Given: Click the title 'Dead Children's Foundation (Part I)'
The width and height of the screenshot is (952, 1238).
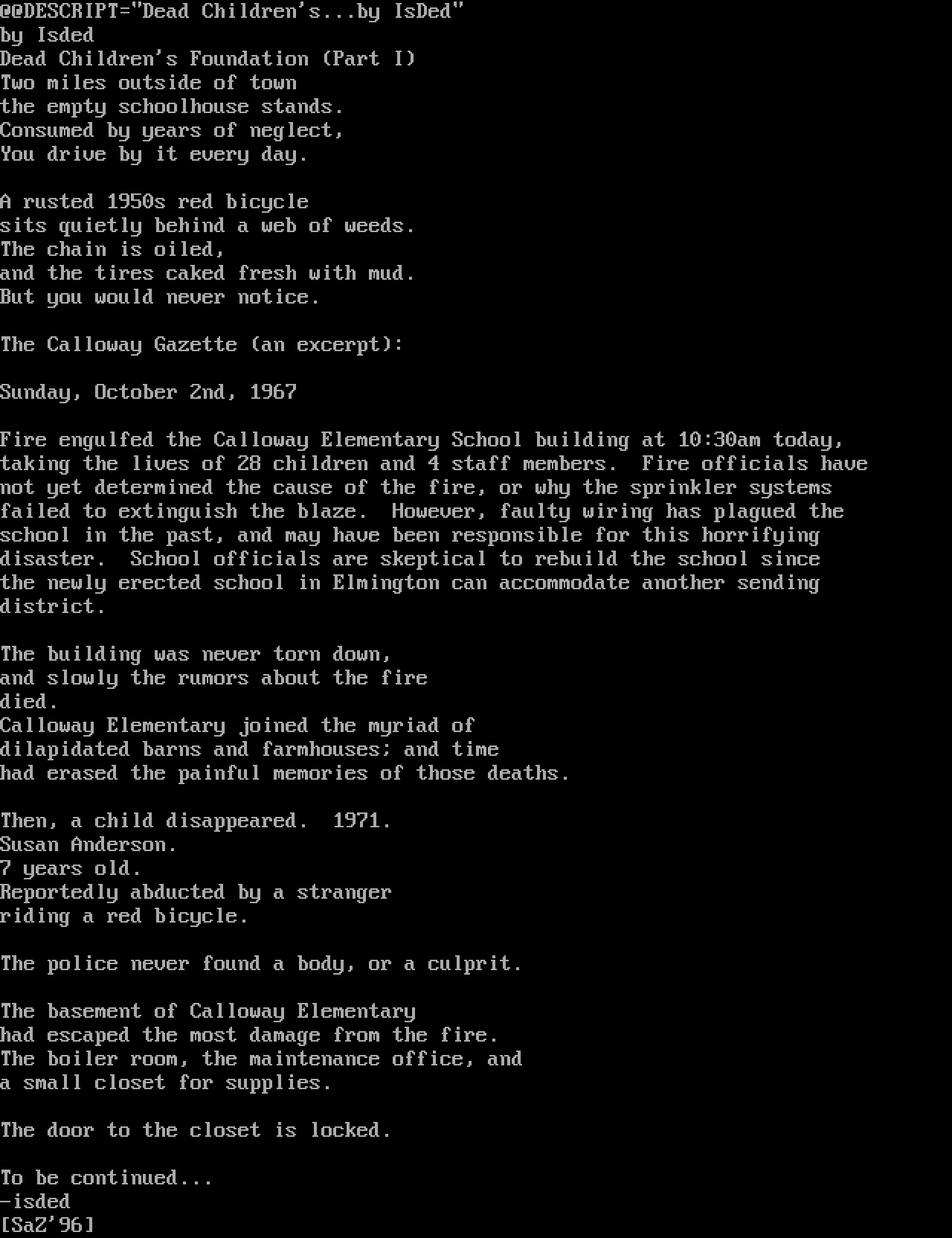Looking at the screenshot, I should [208, 59].
